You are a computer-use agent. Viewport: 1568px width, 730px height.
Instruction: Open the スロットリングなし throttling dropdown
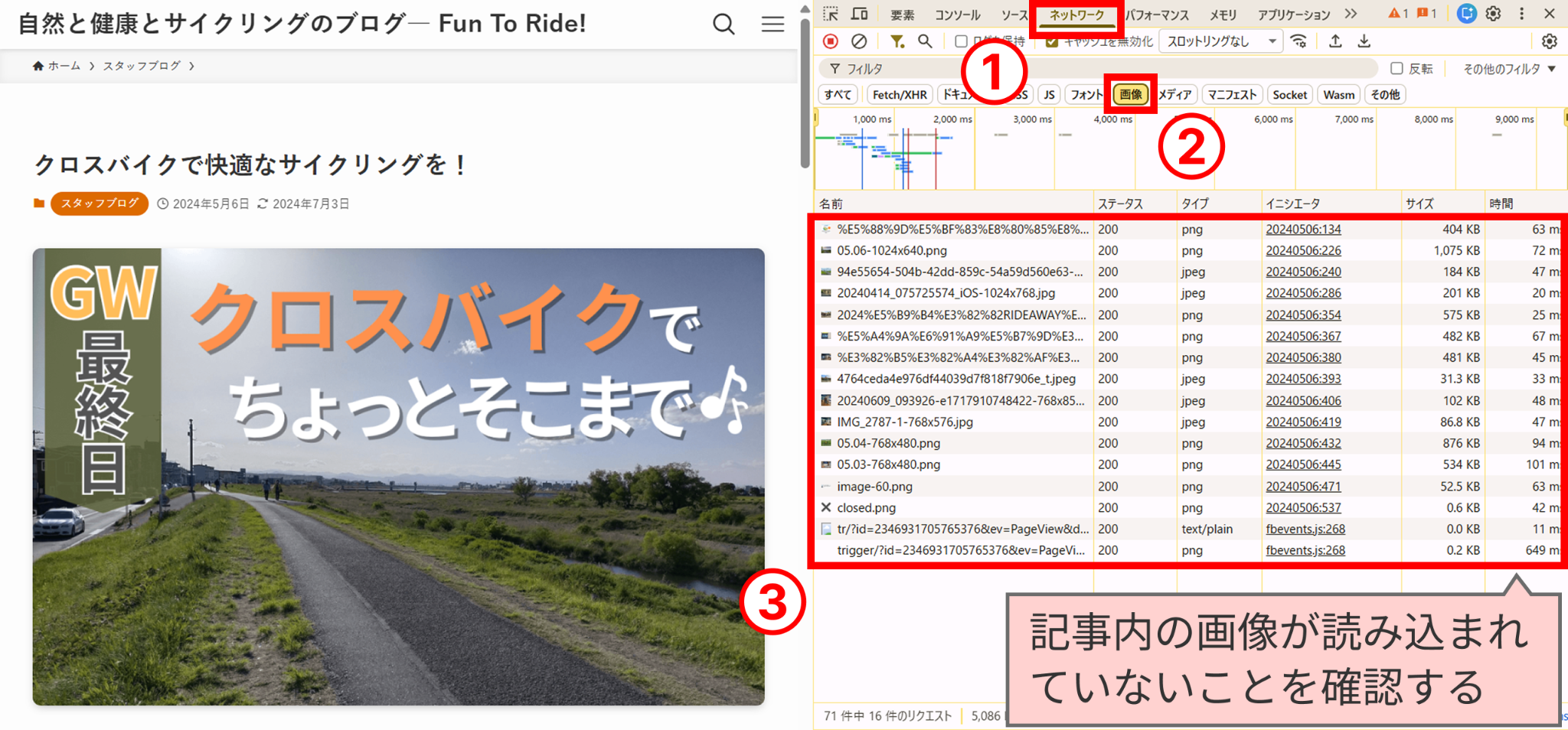[1220, 41]
